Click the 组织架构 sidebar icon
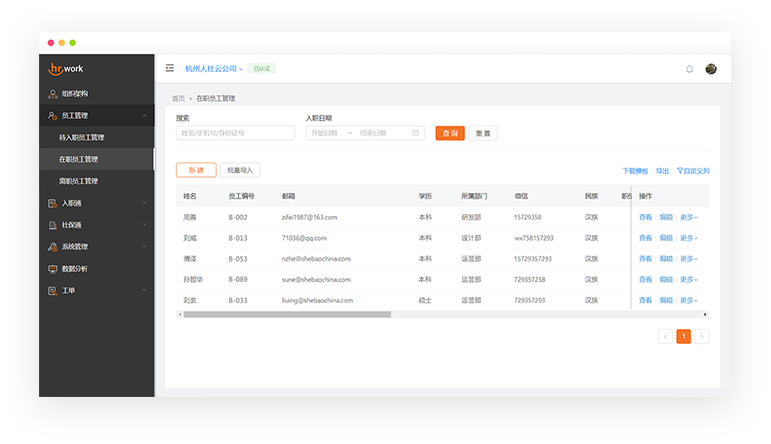The image size is (771, 444). pyautogui.click(x=53, y=94)
